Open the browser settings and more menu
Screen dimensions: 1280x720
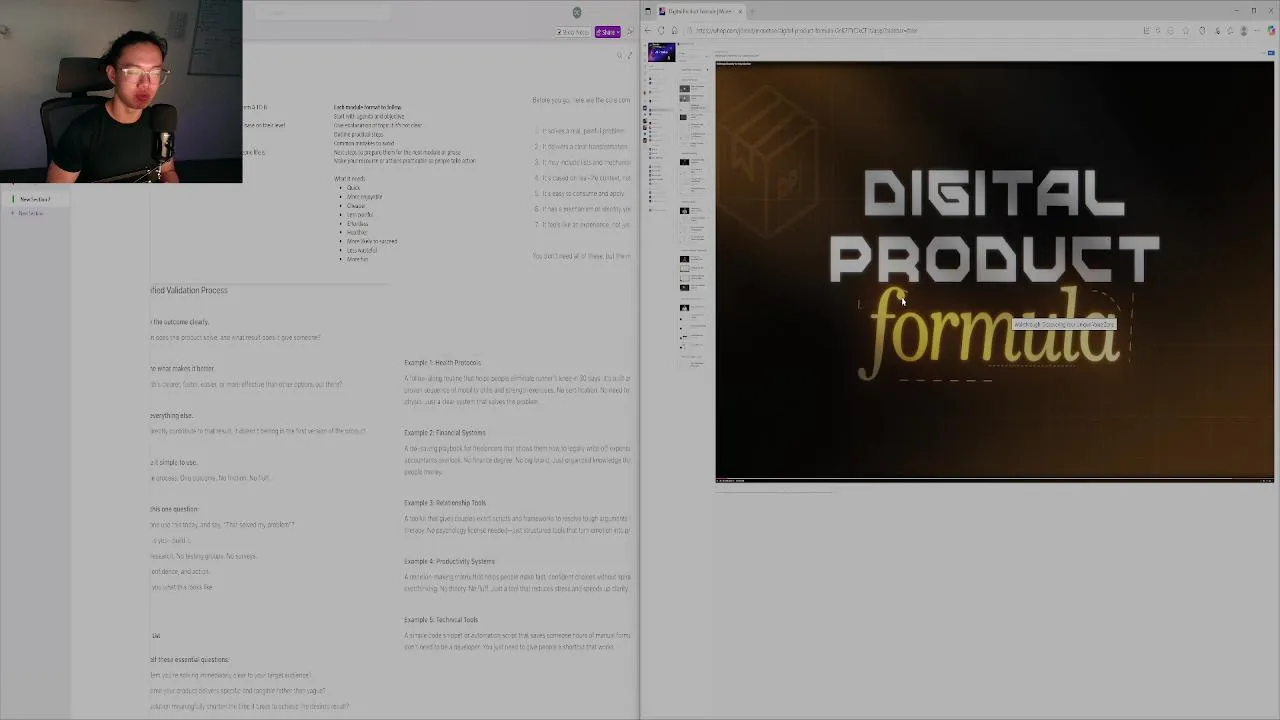click(1258, 30)
